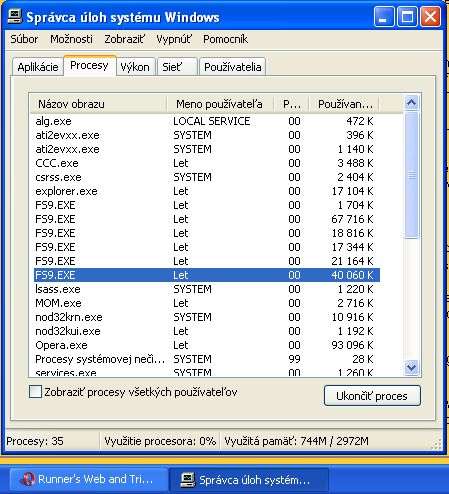Switch to the Výkon tab
The height and width of the screenshot is (494, 449).
(x=135, y=67)
